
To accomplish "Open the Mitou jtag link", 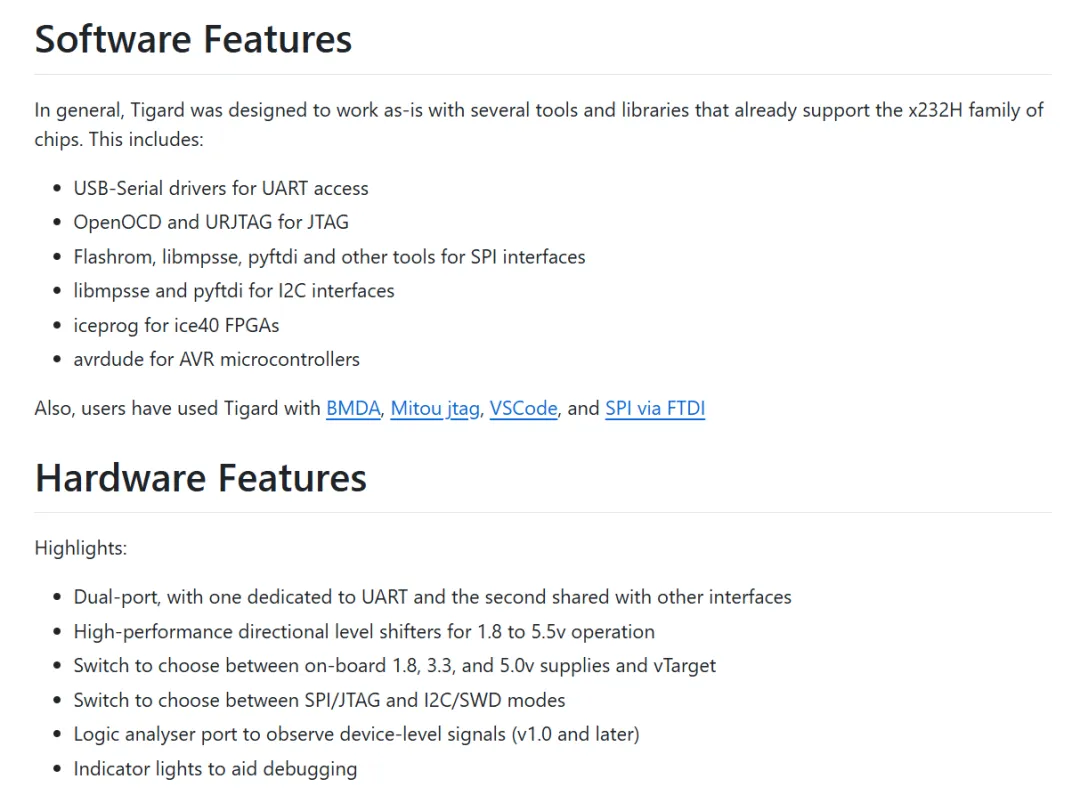I will 435,408.
